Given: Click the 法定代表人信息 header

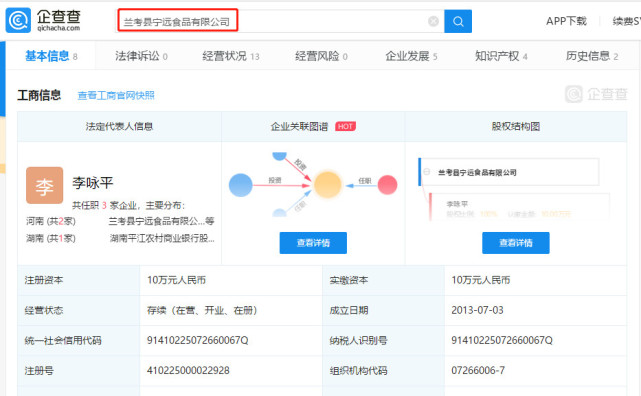Looking at the screenshot, I should (x=119, y=127).
